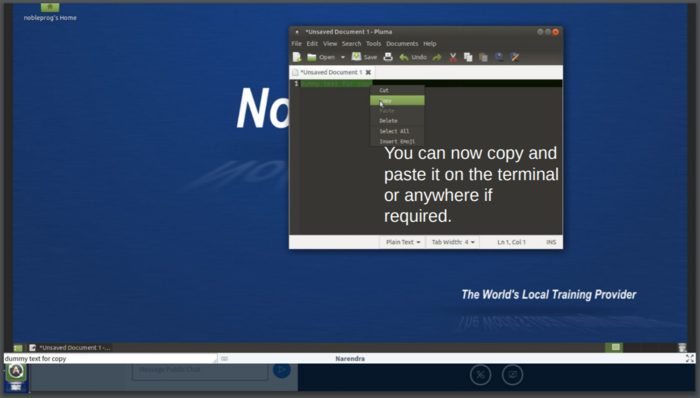Open the File menu

tap(296, 44)
